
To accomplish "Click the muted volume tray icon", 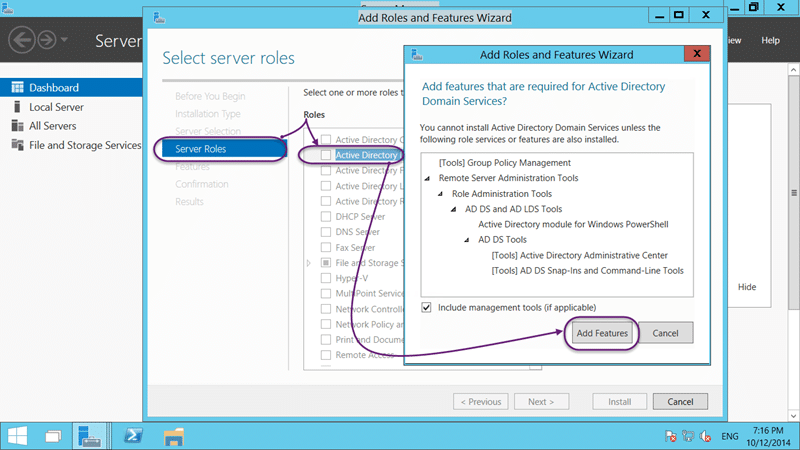I will [x=706, y=436].
